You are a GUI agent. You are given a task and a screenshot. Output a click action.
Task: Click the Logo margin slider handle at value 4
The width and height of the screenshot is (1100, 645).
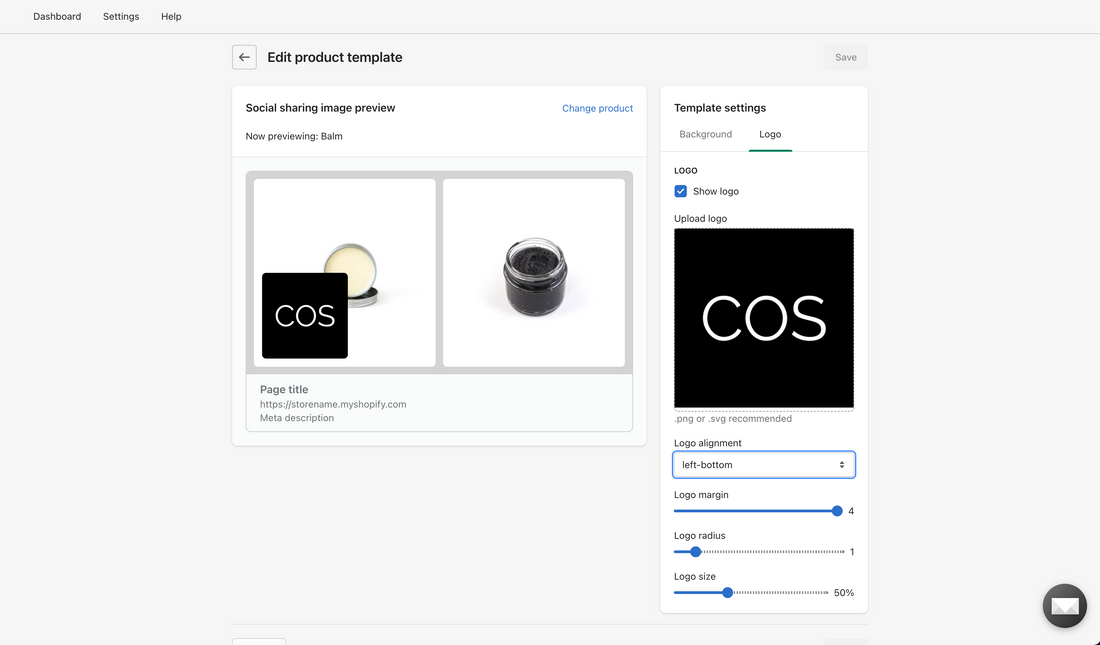point(836,510)
